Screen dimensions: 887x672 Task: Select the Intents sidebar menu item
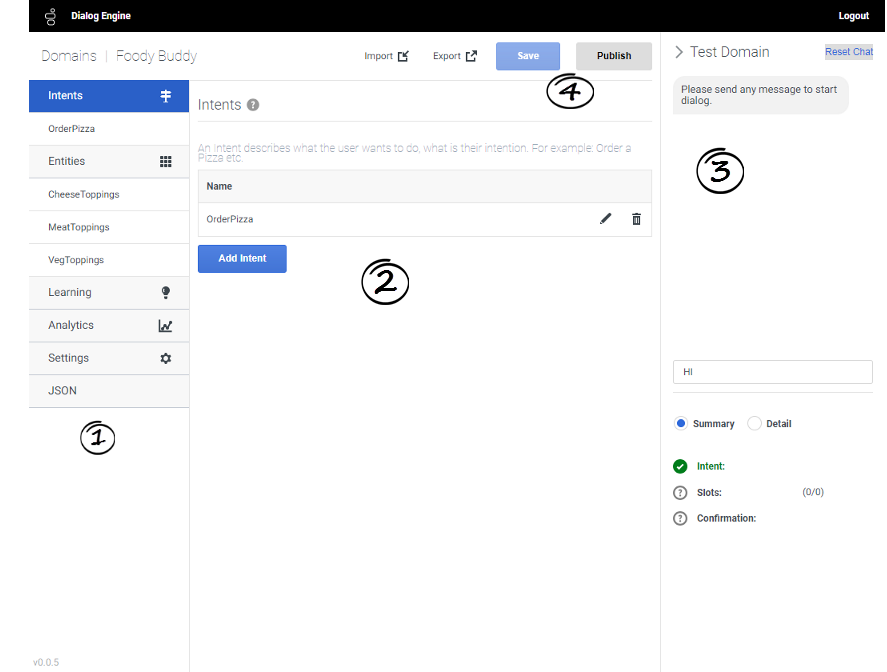click(66, 96)
